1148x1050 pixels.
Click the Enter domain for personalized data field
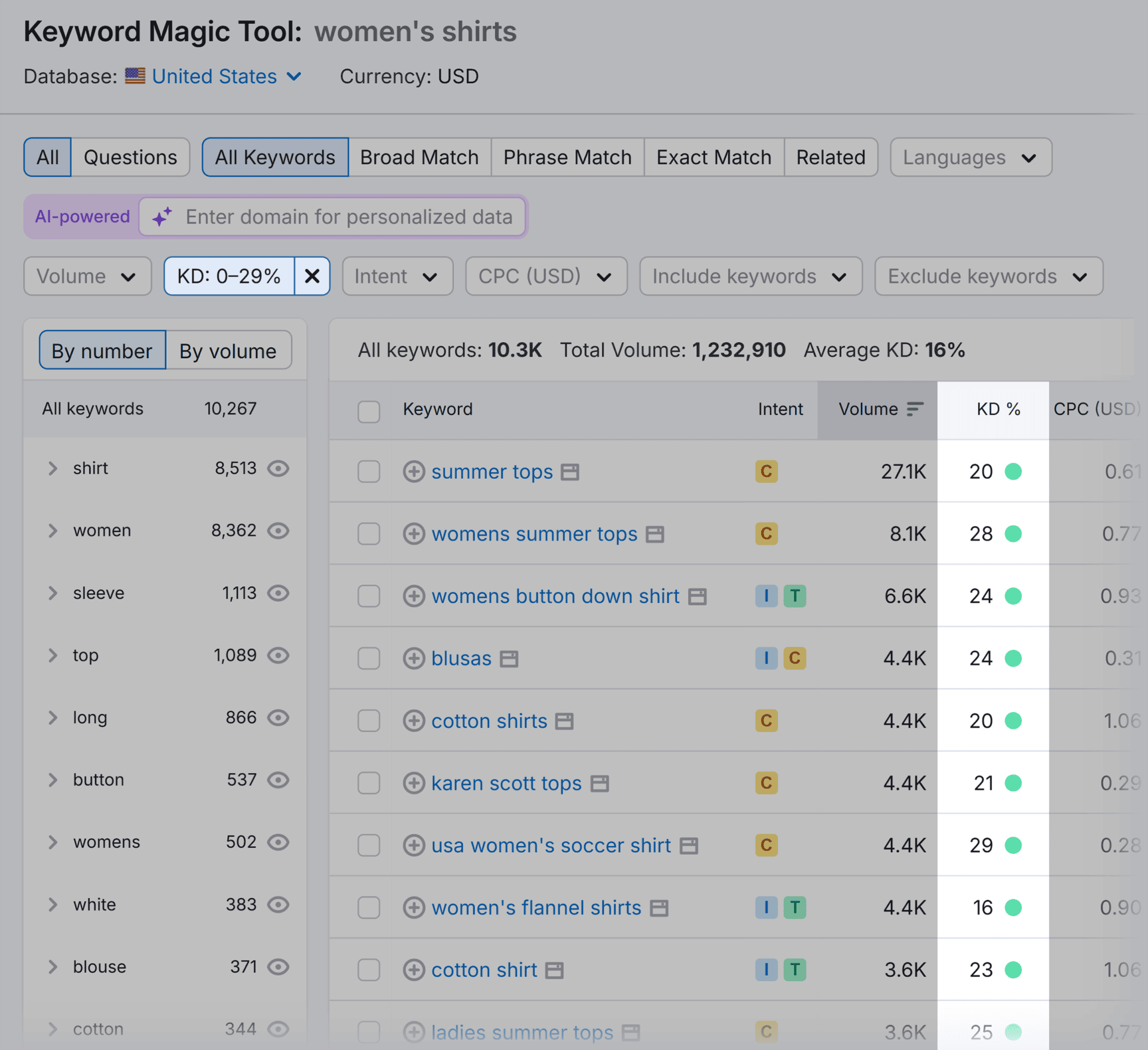click(349, 217)
